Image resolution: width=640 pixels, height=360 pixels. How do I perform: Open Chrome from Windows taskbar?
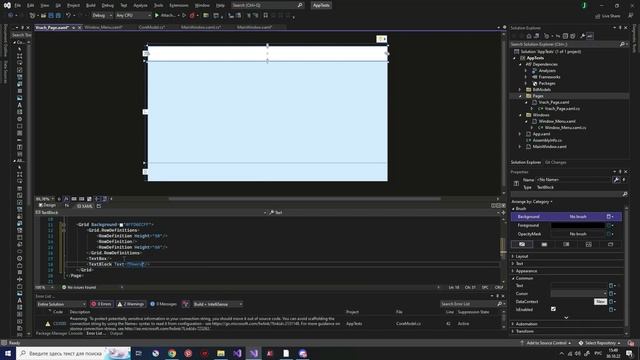172,353
